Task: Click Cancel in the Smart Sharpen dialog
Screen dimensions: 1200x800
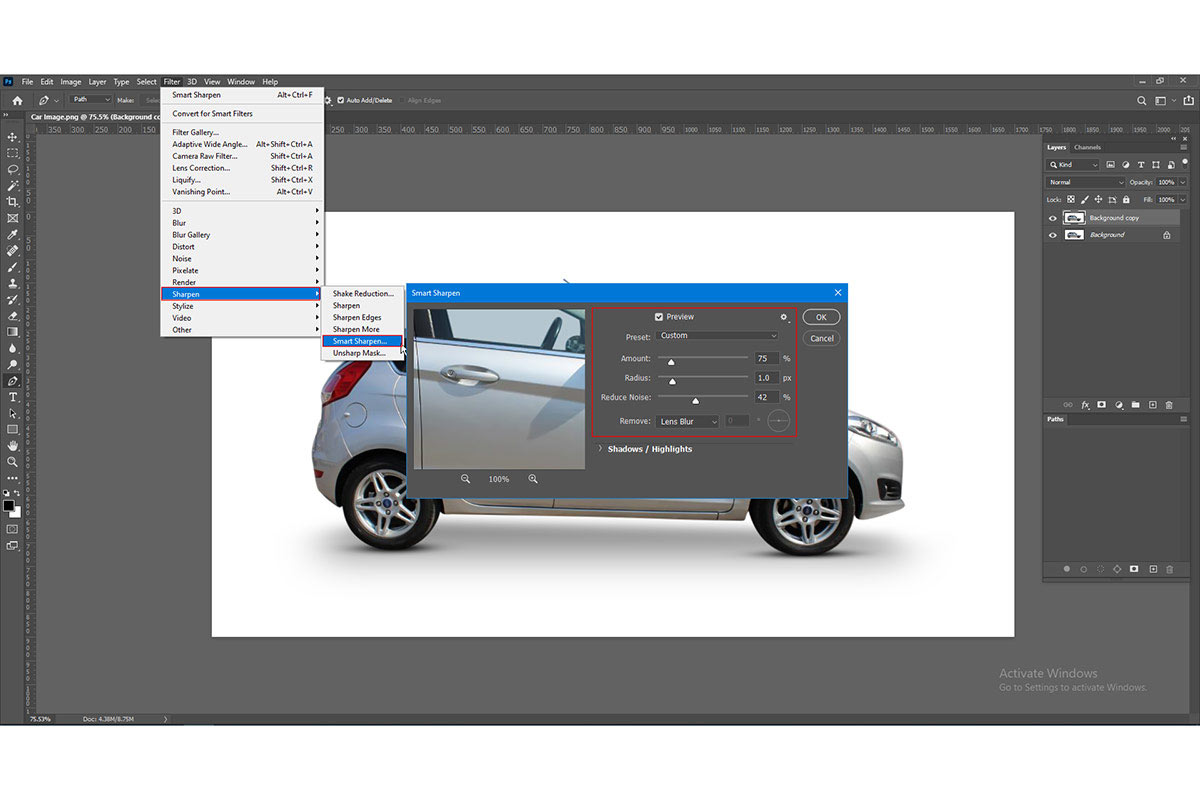Action: pos(821,338)
